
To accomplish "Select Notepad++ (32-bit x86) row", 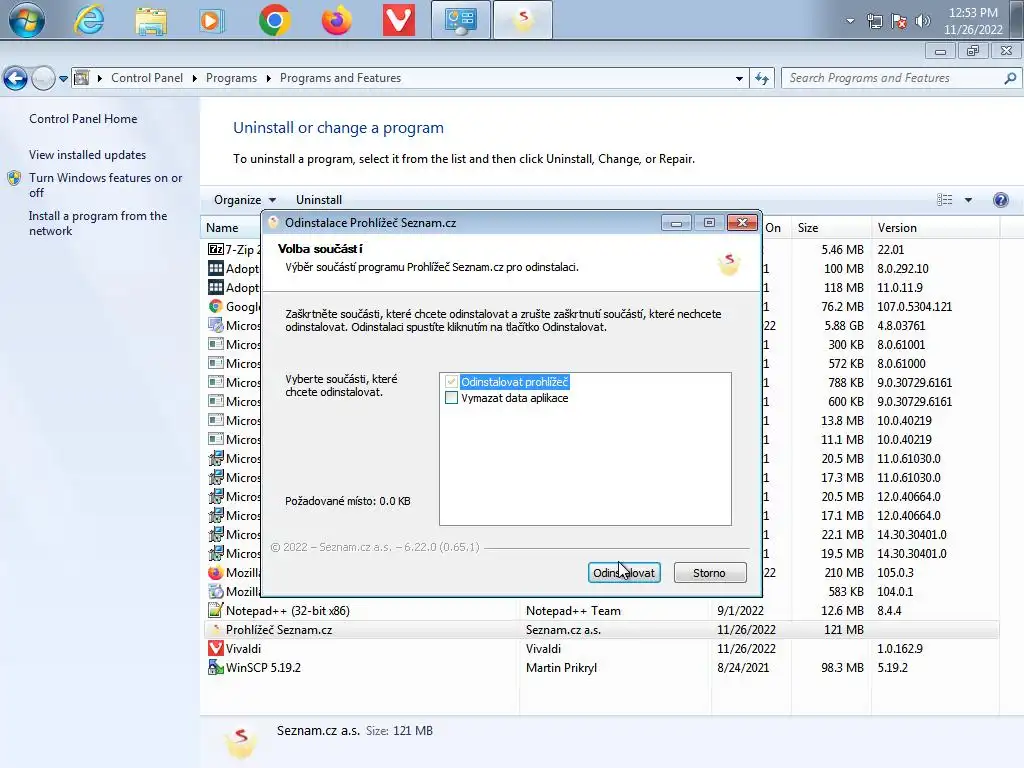I will pos(601,611).
